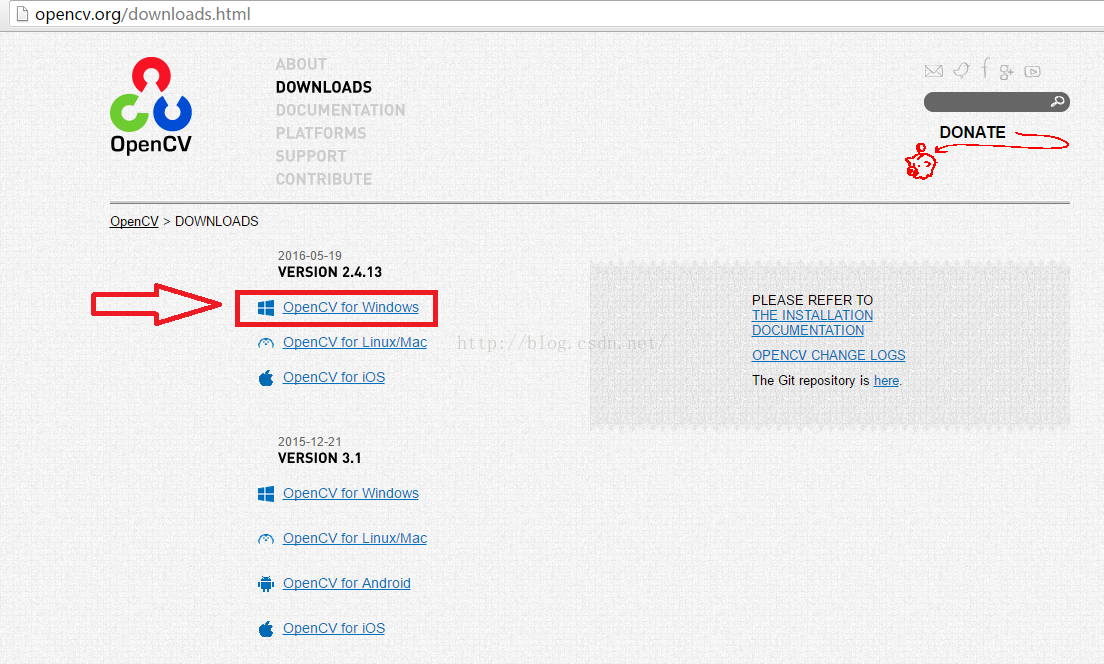This screenshot has width=1104, height=664.
Task: Open the Facebook icon in header
Action: pyautogui.click(x=985, y=68)
